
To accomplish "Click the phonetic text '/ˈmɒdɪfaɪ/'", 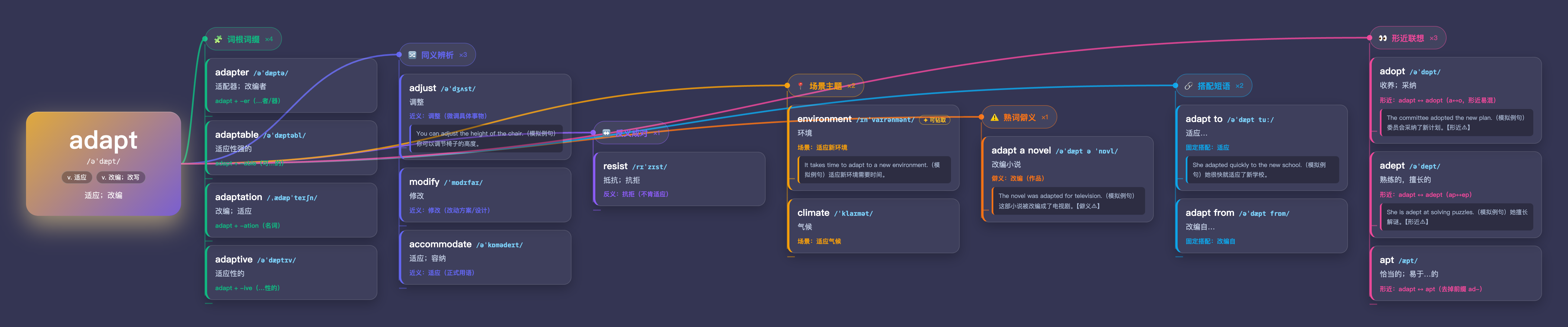I will pyautogui.click(x=463, y=183).
